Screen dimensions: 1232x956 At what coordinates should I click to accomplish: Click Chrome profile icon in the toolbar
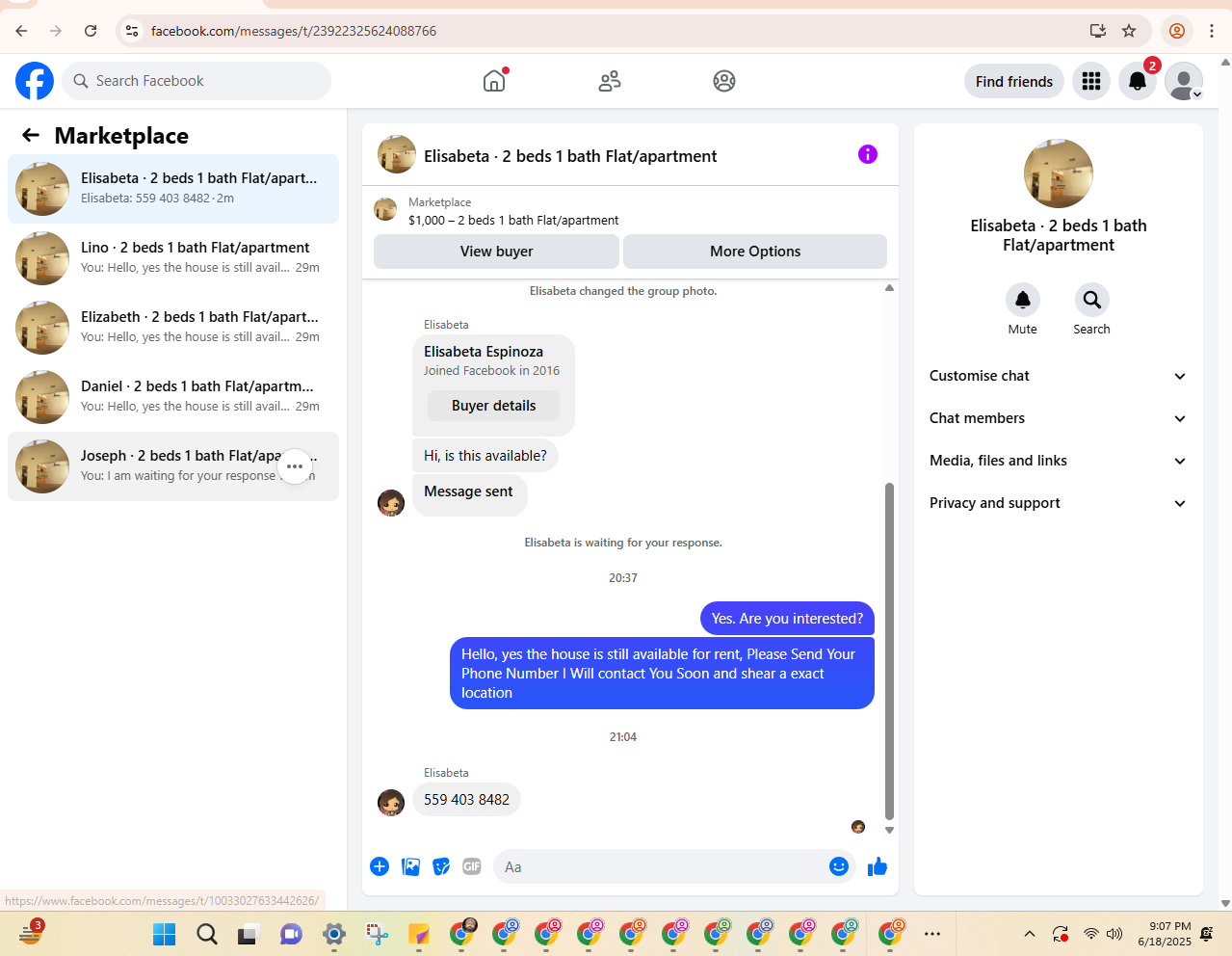[1176, 31]
